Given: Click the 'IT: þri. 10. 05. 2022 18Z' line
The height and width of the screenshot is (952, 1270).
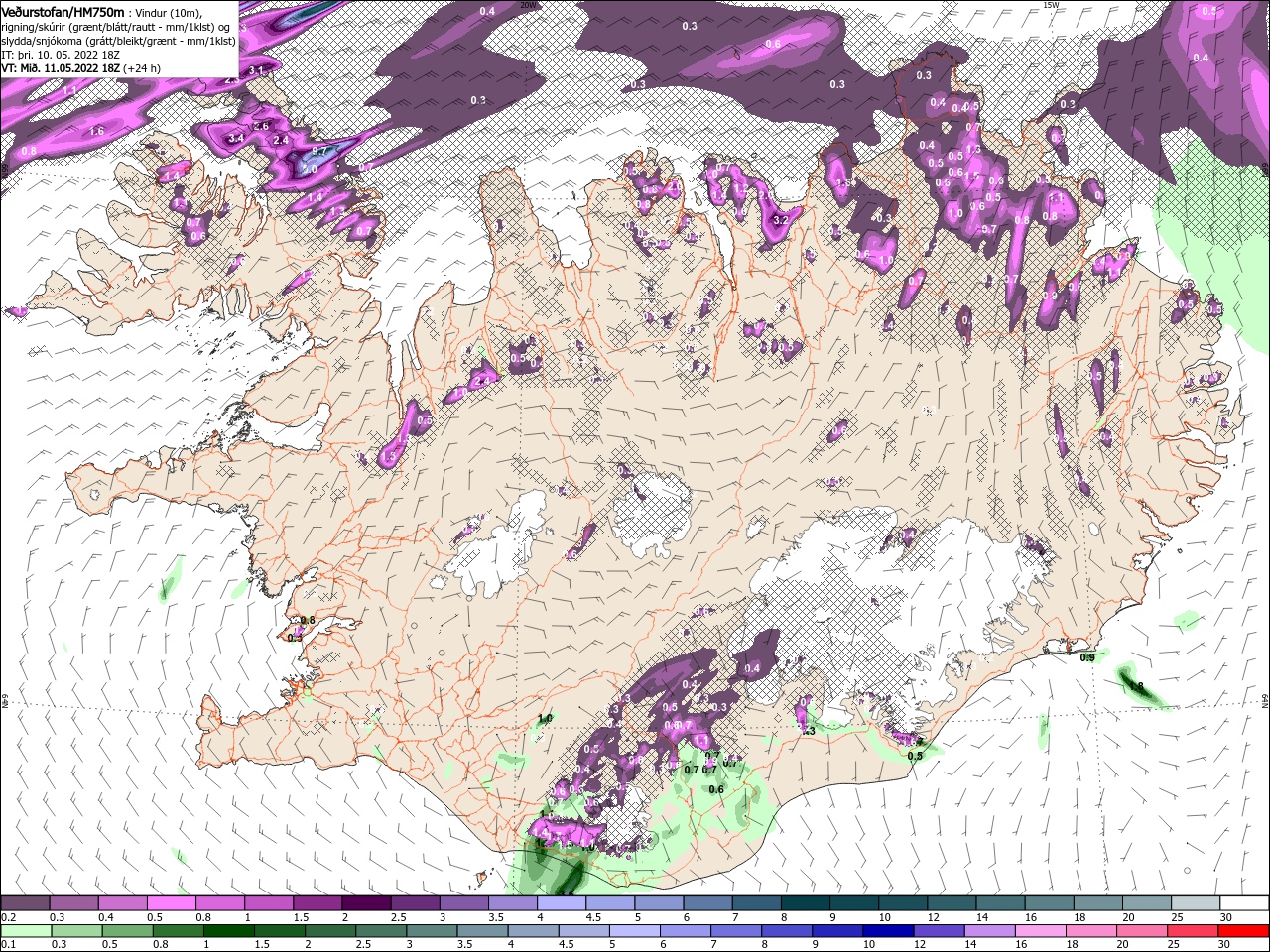Looking at the screenshot, I should tap(61, 55).
